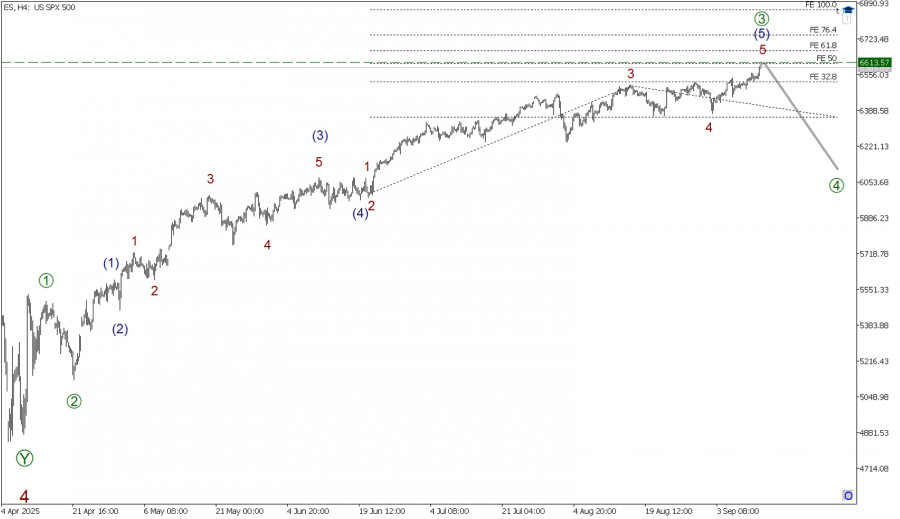Click the 6890.93 price on the scale
900x519 pixels.
pyautogui.click(x=875, y=4)
